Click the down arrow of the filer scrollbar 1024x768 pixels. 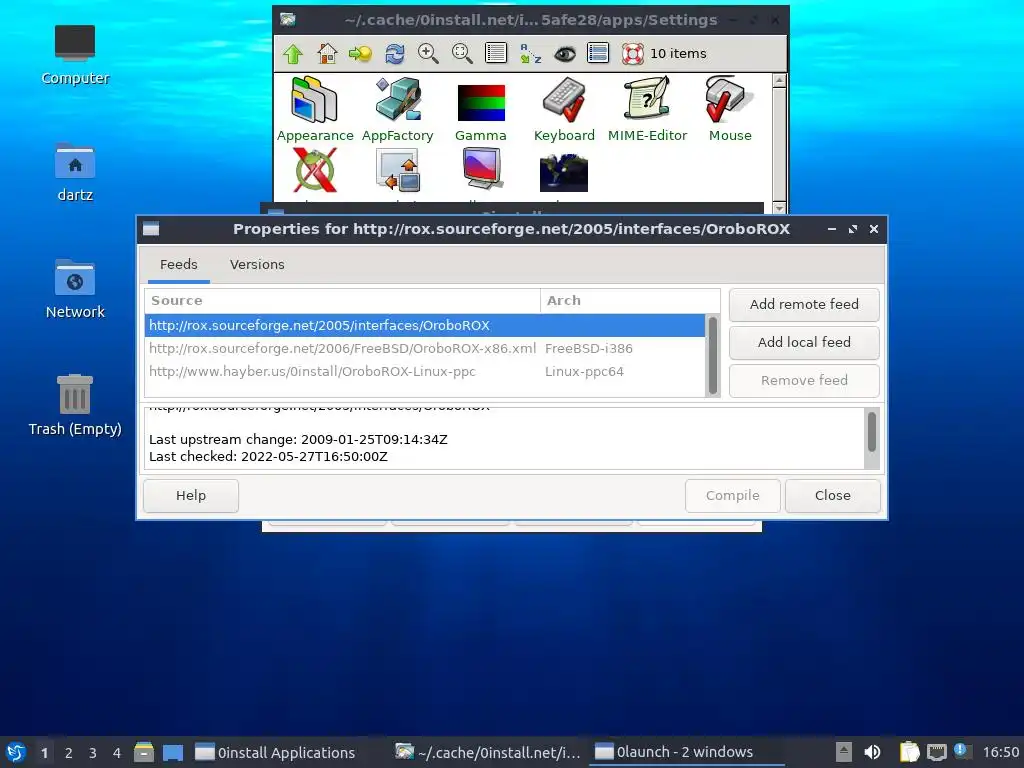click(x=779, y=208)
